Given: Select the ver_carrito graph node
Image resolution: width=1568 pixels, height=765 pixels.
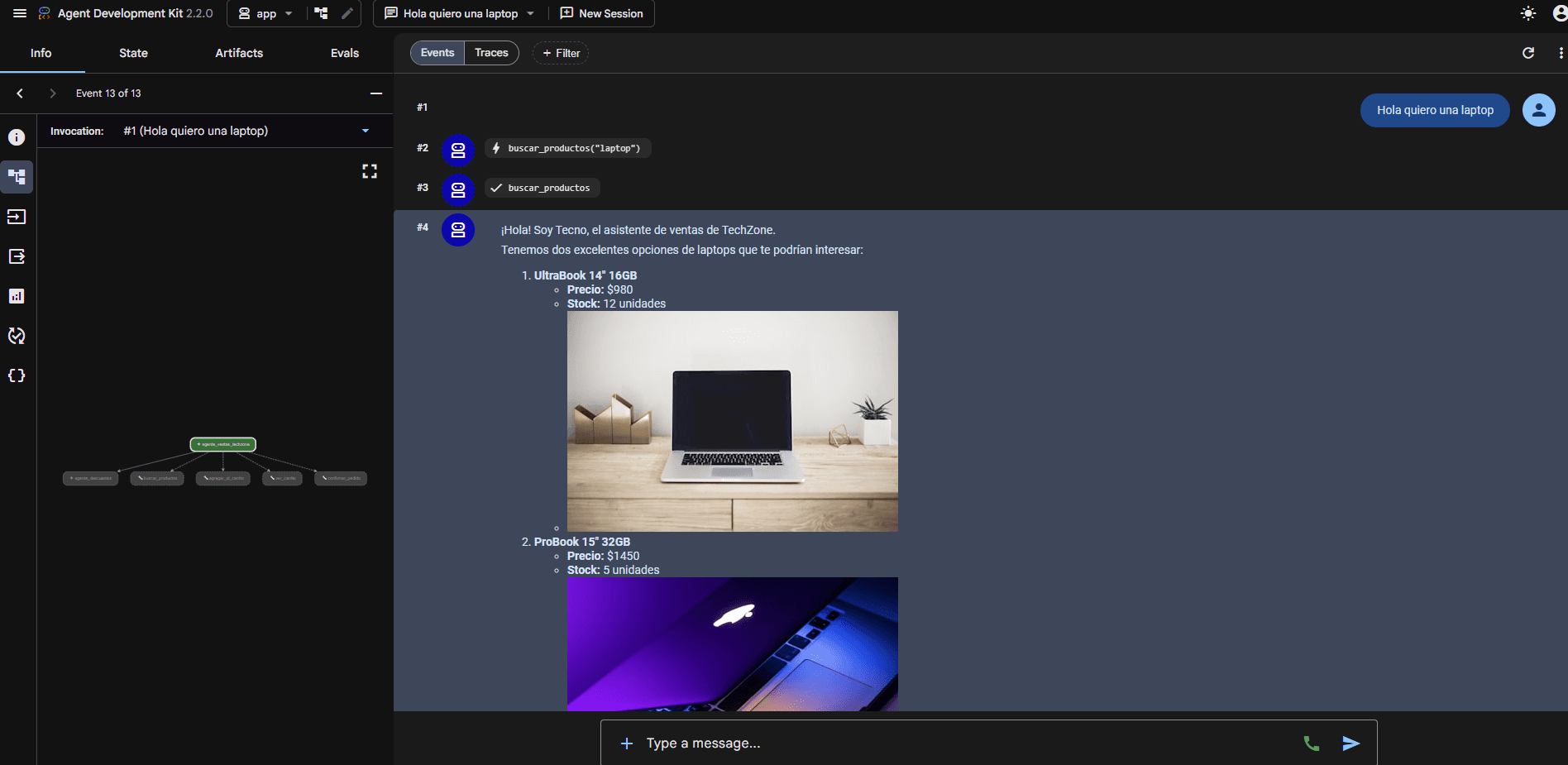Looking at the screenshot, I should tap(282, 478).
